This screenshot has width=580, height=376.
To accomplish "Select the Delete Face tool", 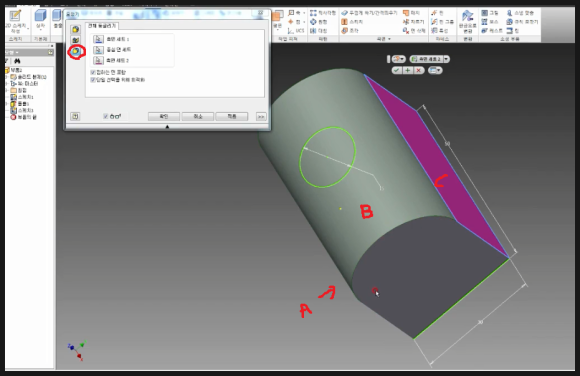I will pos(414,31).
